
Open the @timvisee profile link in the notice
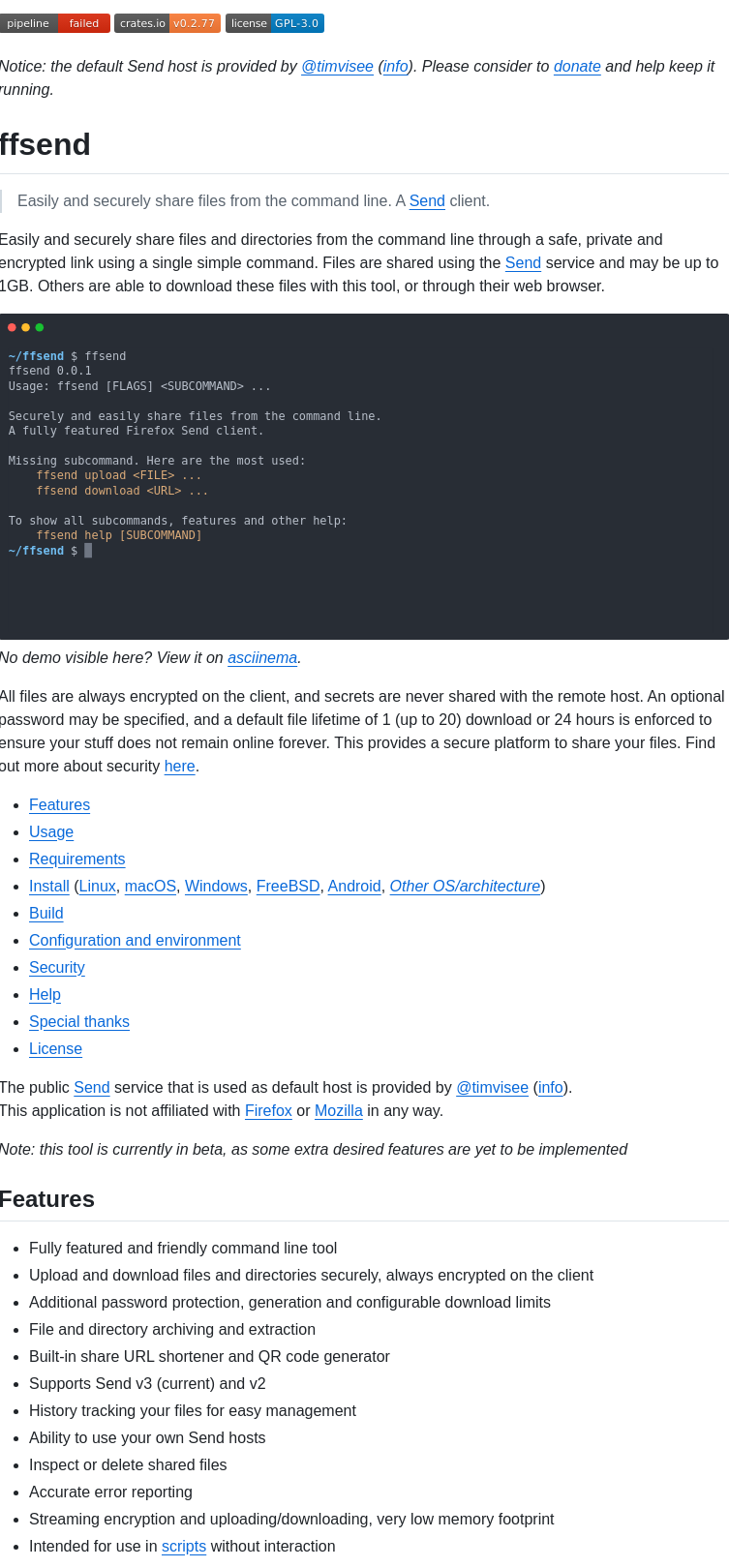tap(337, 67)
